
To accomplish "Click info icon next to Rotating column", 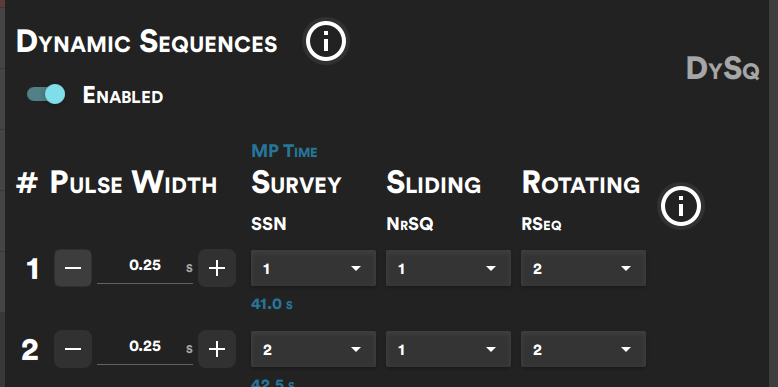I will pos(681,206).
